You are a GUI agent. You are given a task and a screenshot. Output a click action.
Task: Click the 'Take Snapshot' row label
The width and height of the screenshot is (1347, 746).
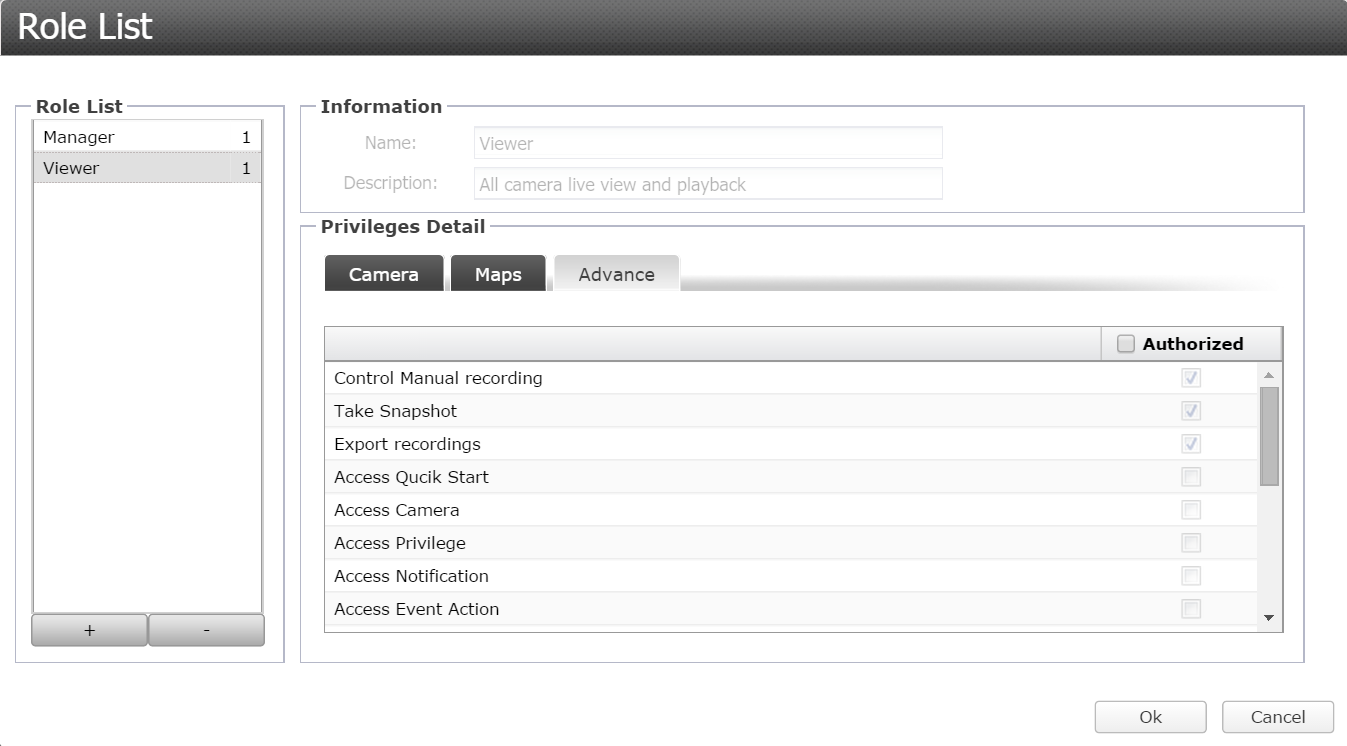pyautogui.click(x=395, y=411)
